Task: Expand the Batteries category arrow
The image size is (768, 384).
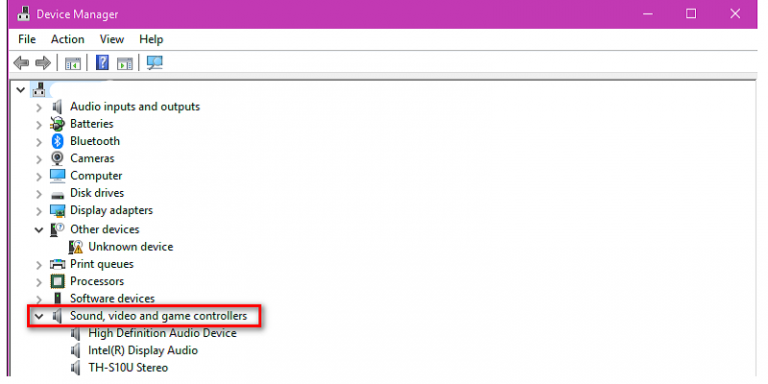Action: [x=39, y=124]
